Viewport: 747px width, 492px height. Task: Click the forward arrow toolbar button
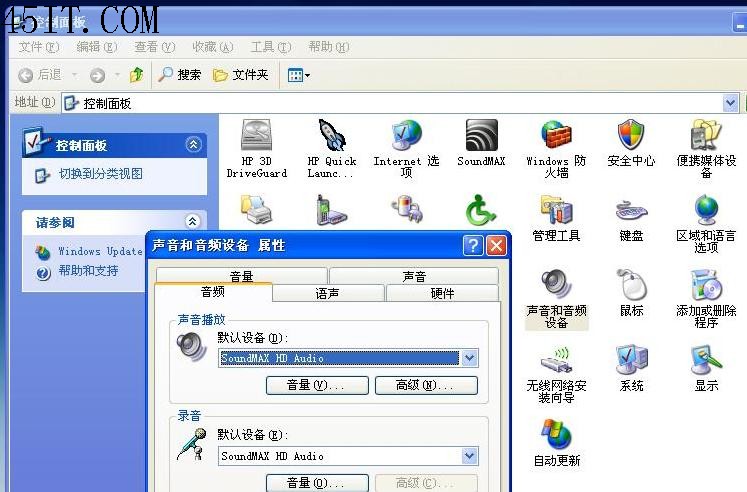point(97,75)
